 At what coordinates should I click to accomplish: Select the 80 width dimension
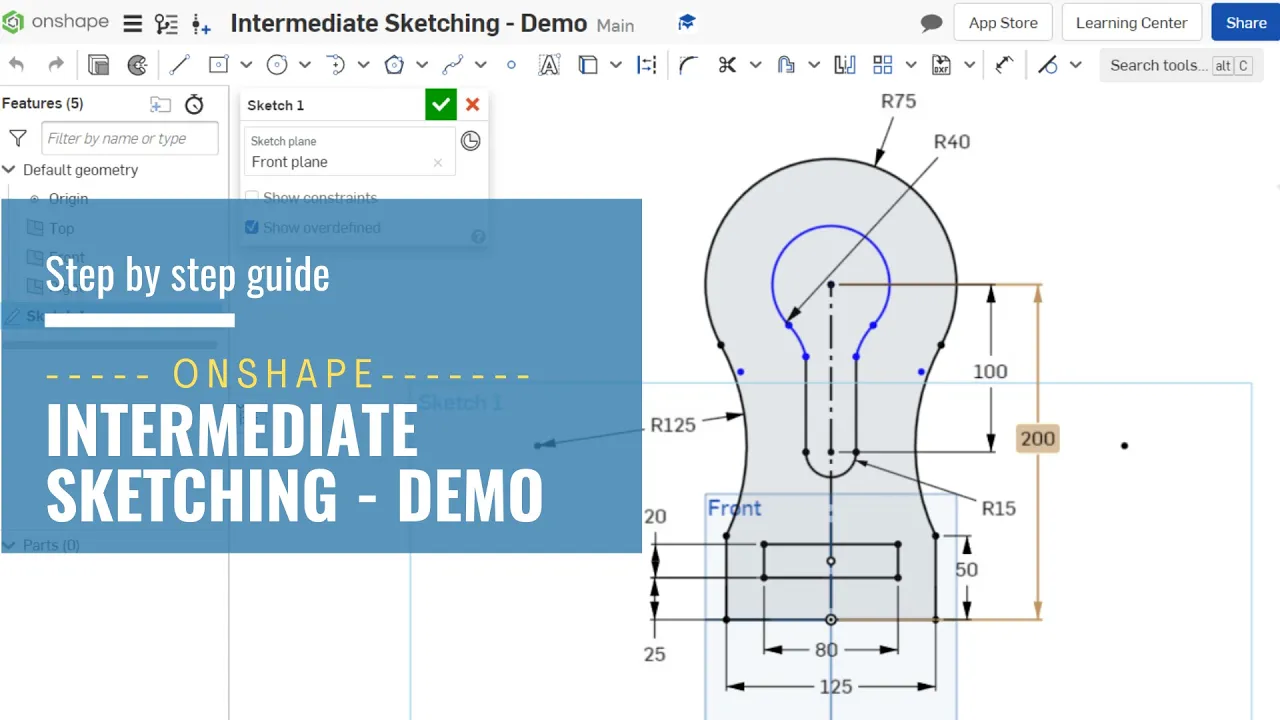tap(826, 650)
